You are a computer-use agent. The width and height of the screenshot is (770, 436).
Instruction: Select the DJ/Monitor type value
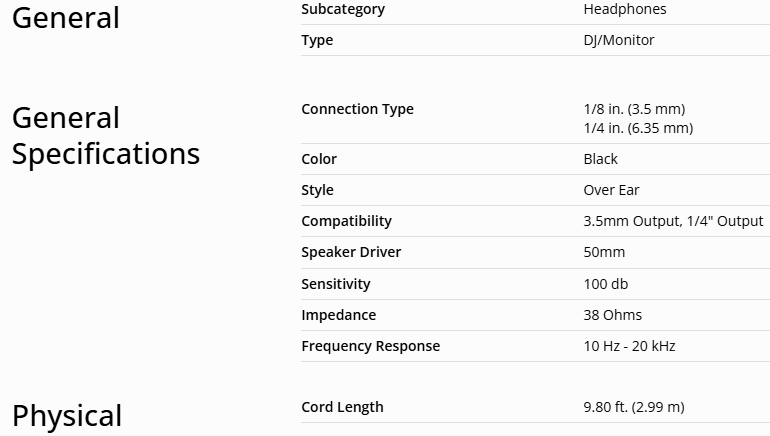click(x=619, y=40)
